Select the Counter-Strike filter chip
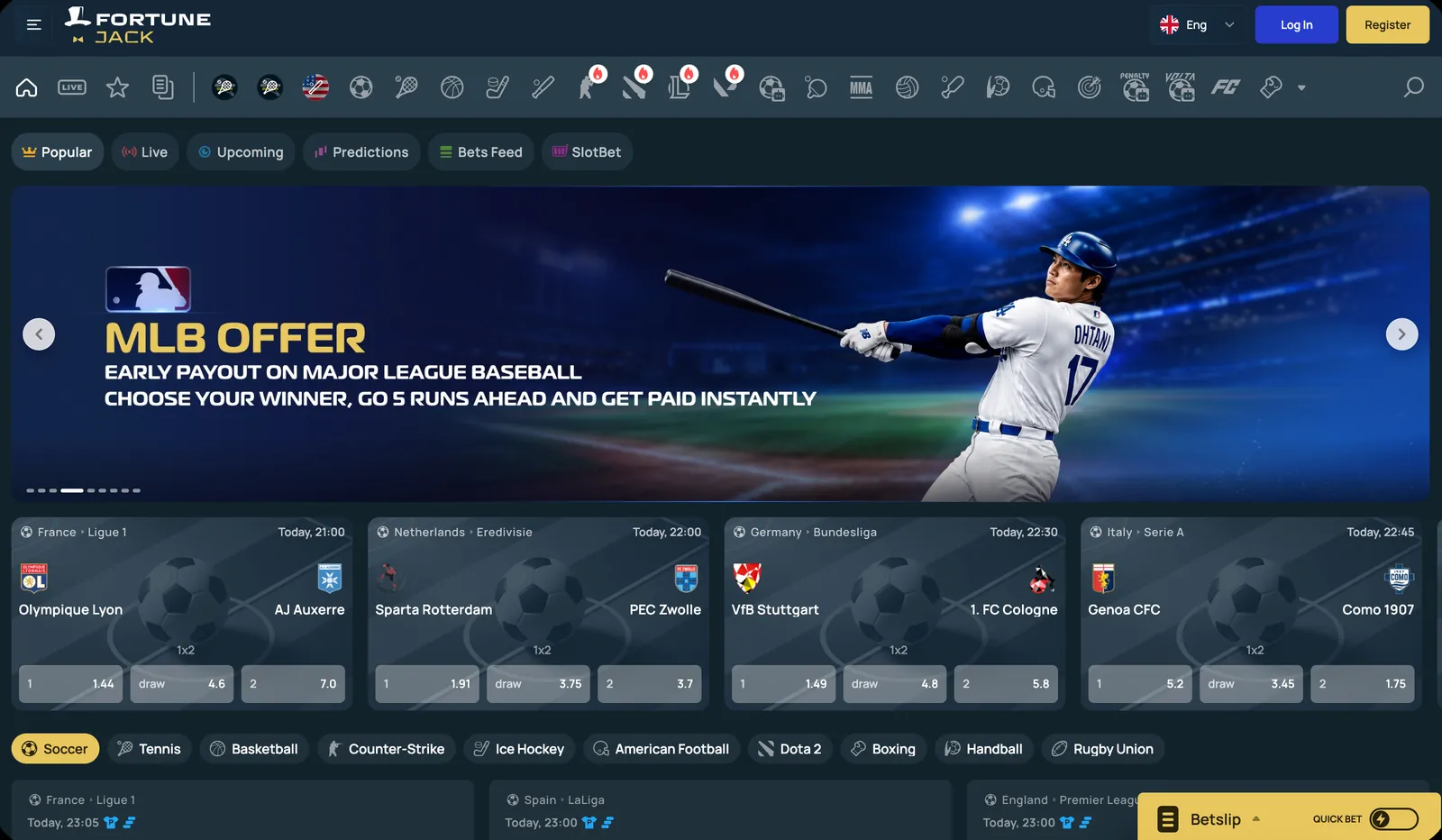Screen dimensions: 1442x840 point(386,749)
